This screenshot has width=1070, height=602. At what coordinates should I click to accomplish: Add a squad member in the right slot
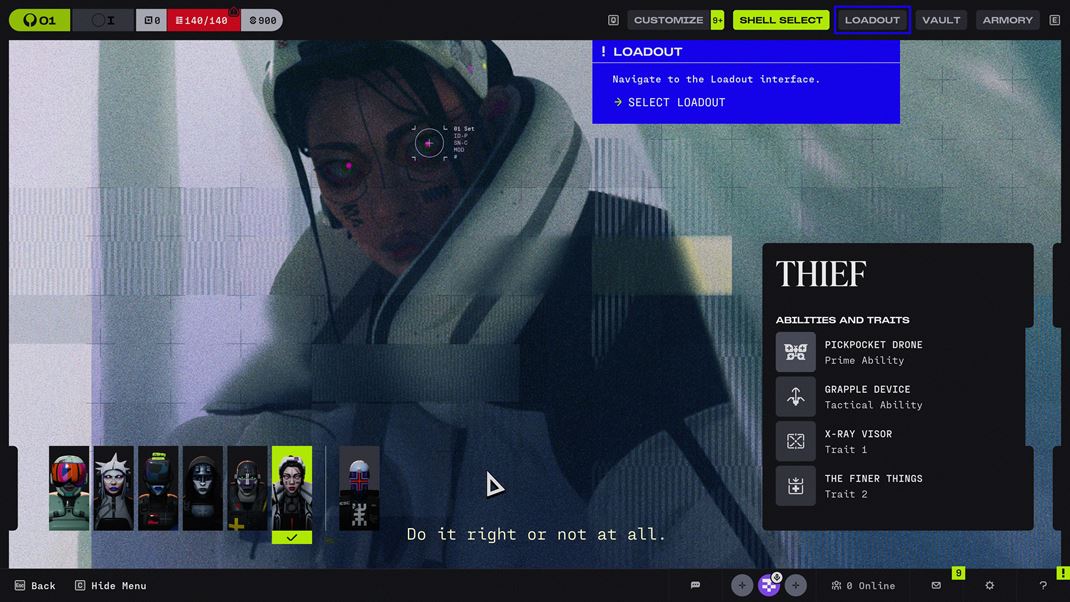796,585
